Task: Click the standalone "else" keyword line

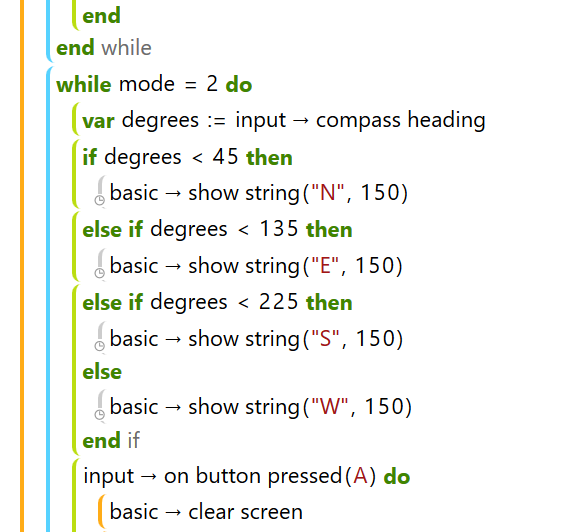Action: click(102, 372)
